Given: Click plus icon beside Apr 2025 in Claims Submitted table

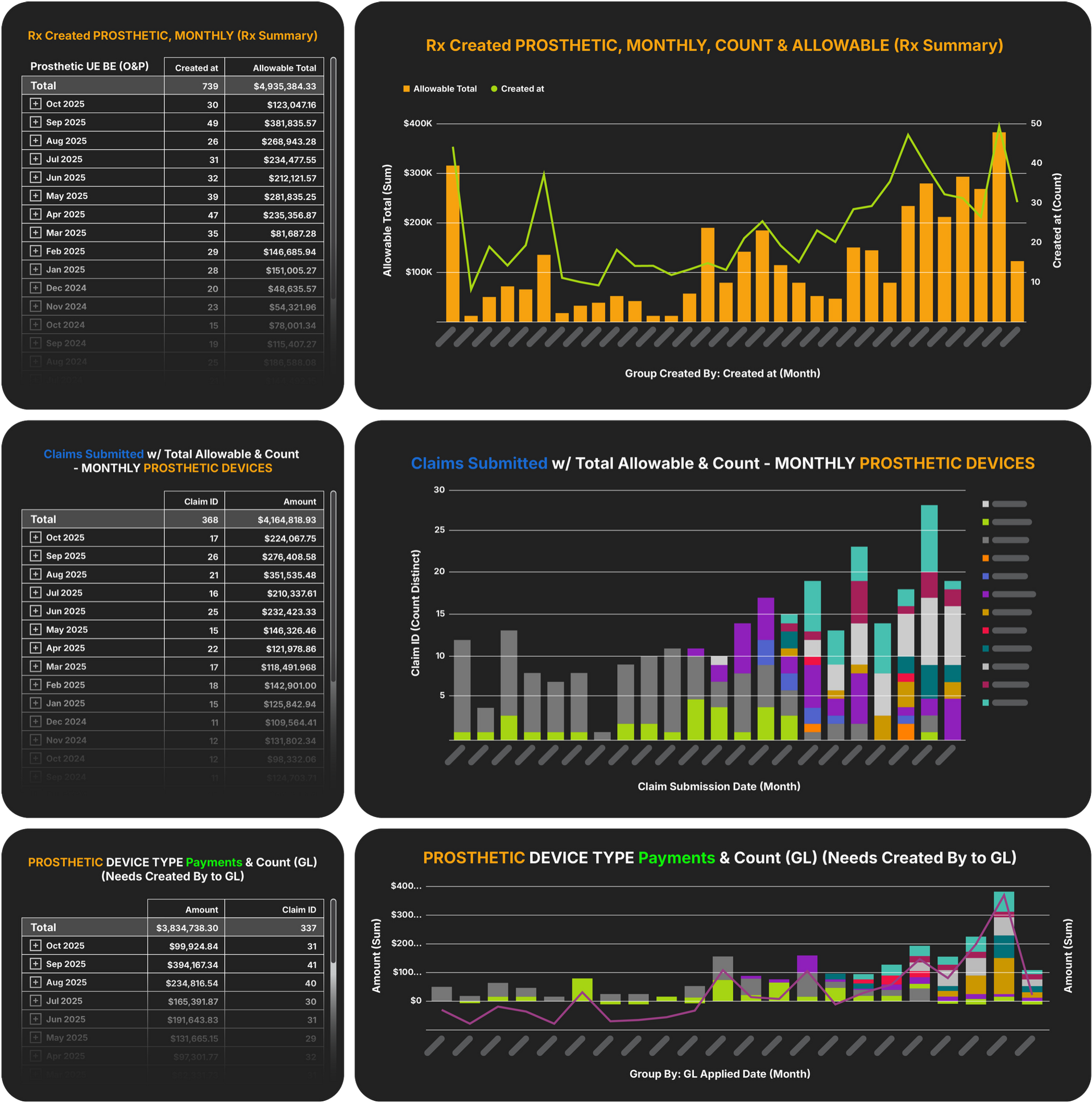Looking at the screenshot, I should (35, 648).
